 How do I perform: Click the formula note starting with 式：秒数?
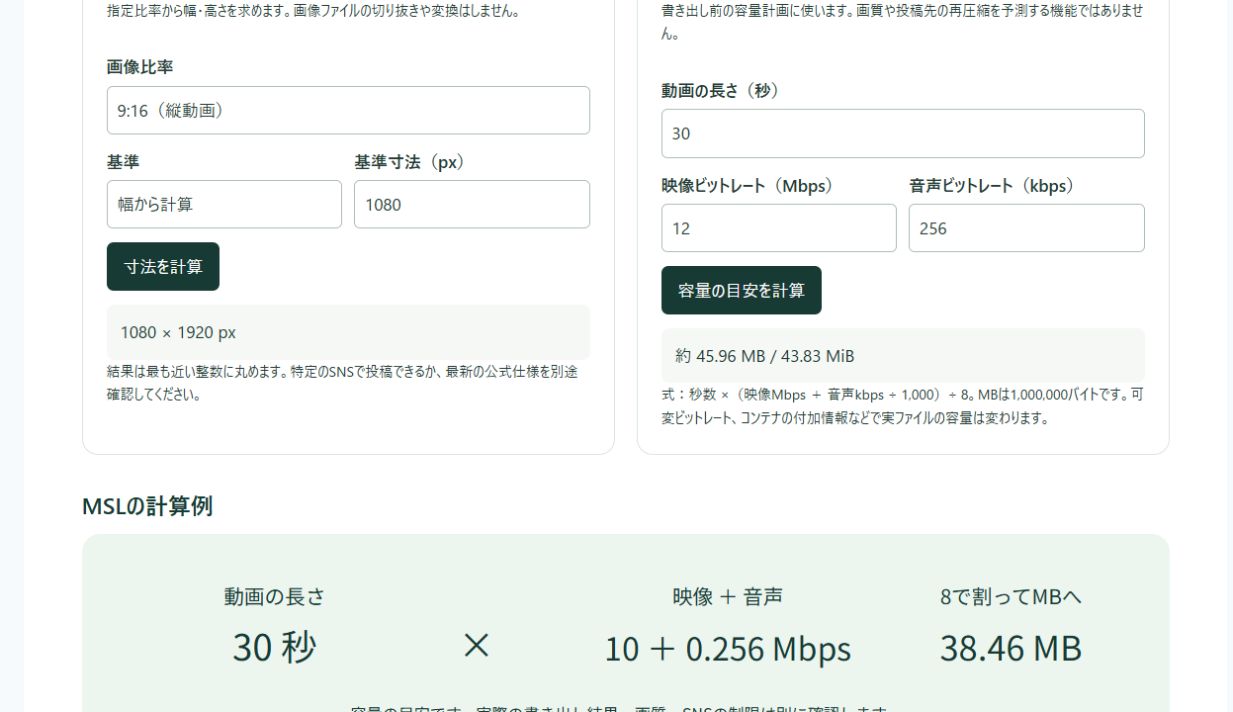[902, 406]
